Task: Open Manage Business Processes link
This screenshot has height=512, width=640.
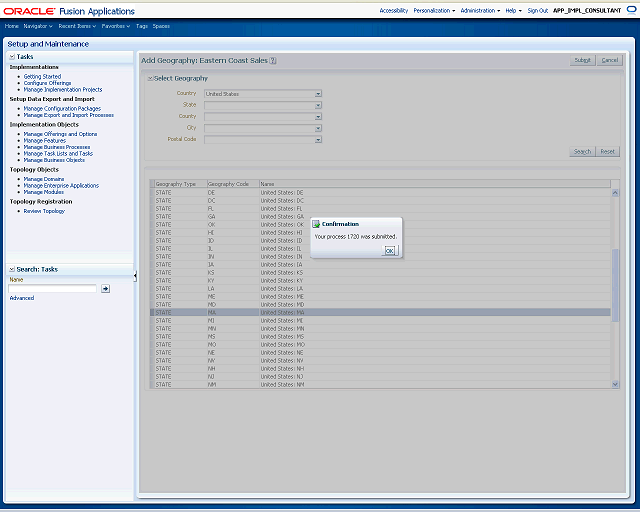Action: [57, 147]
